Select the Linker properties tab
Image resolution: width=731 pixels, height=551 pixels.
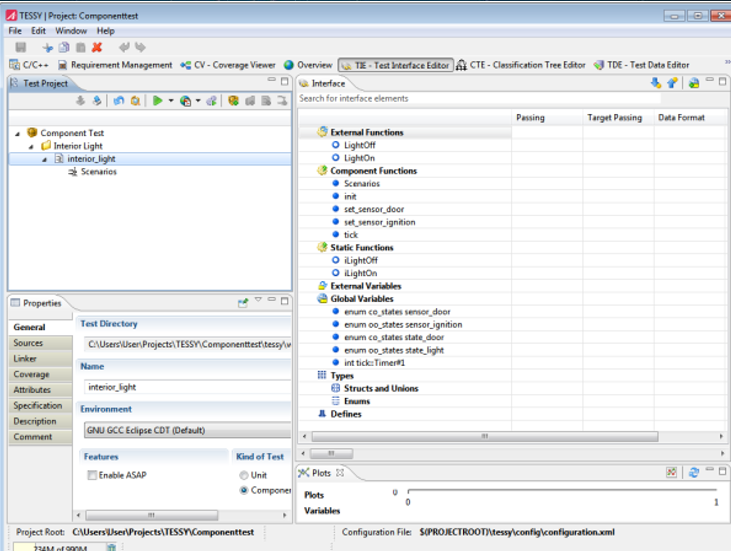40,358
